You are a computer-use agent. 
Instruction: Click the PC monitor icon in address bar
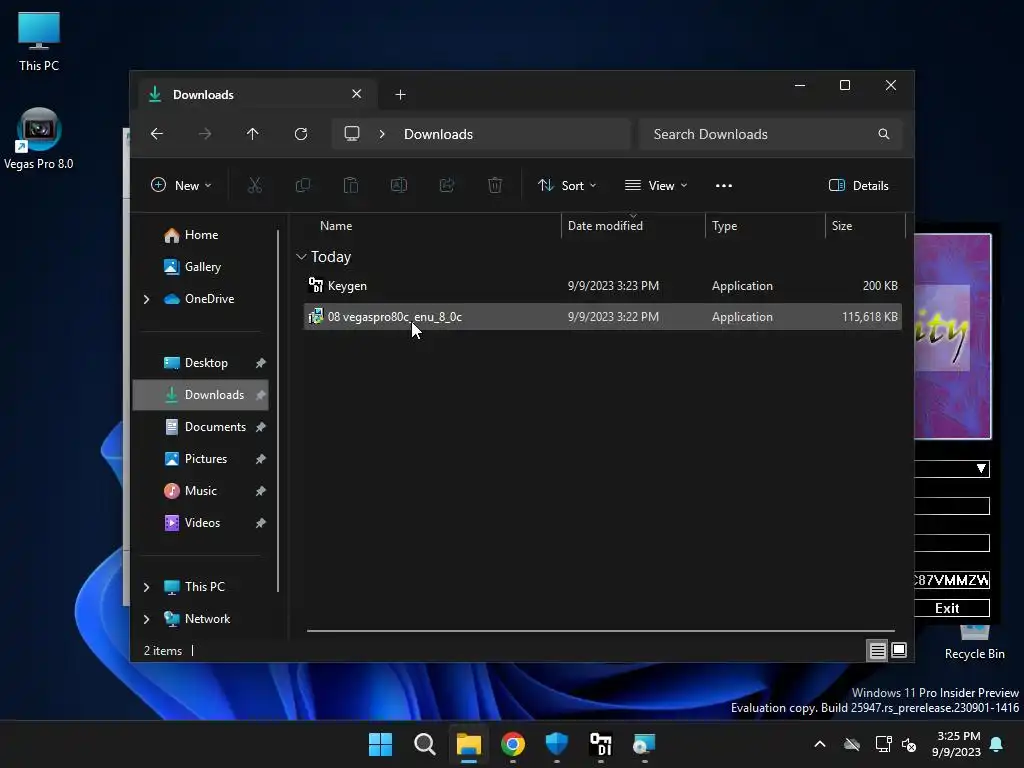(x=352, y=134)
